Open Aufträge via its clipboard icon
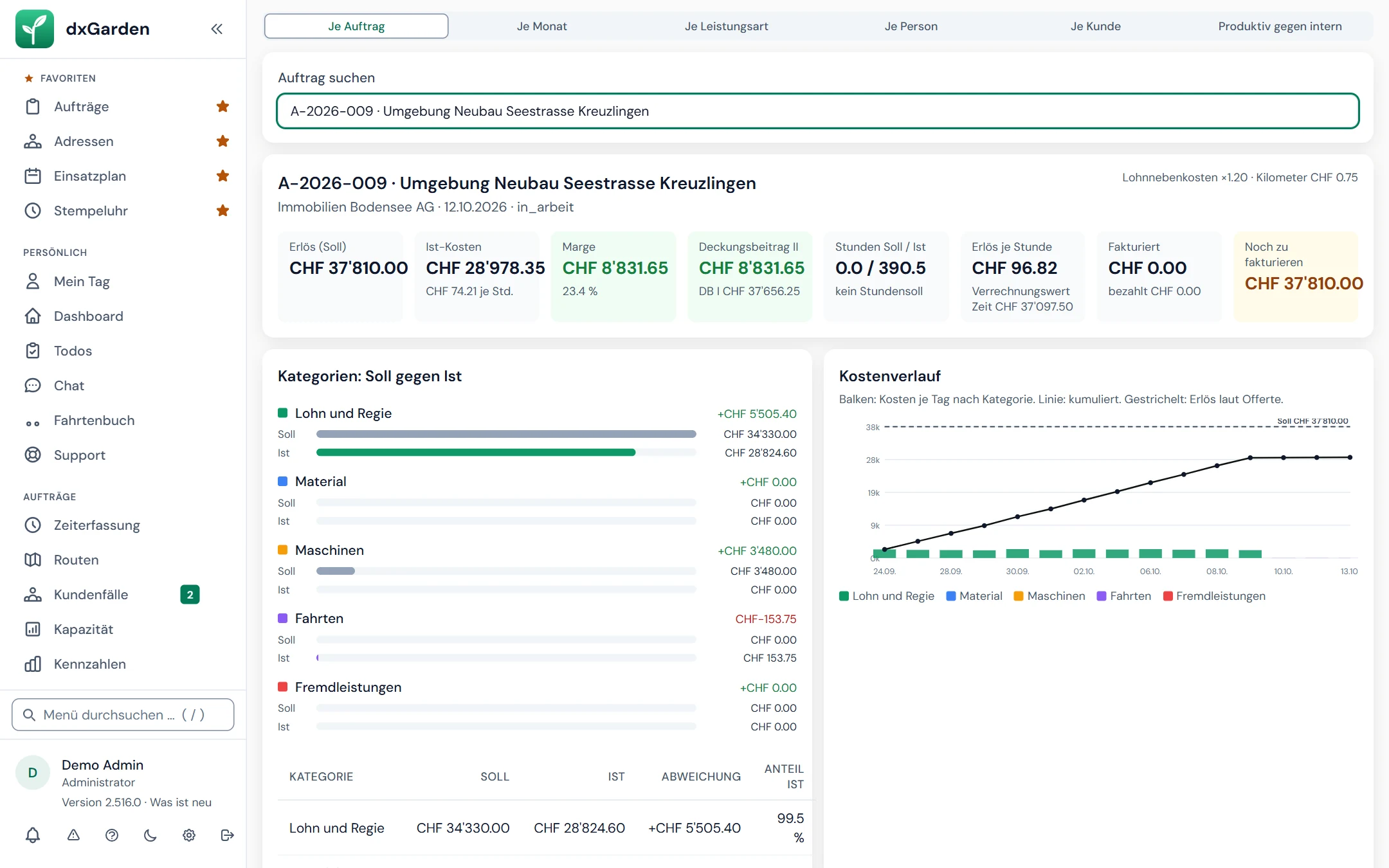 pyautogui.click(x=33, y=107)
